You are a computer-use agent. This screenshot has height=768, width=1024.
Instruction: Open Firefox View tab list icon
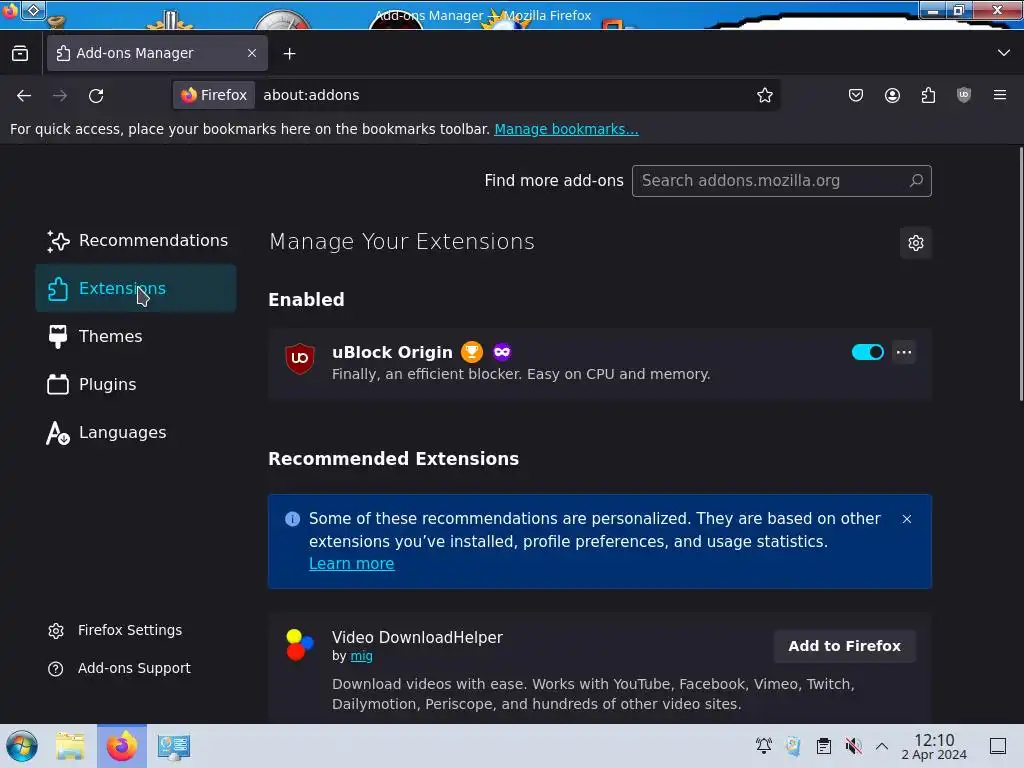coord(20,54)
